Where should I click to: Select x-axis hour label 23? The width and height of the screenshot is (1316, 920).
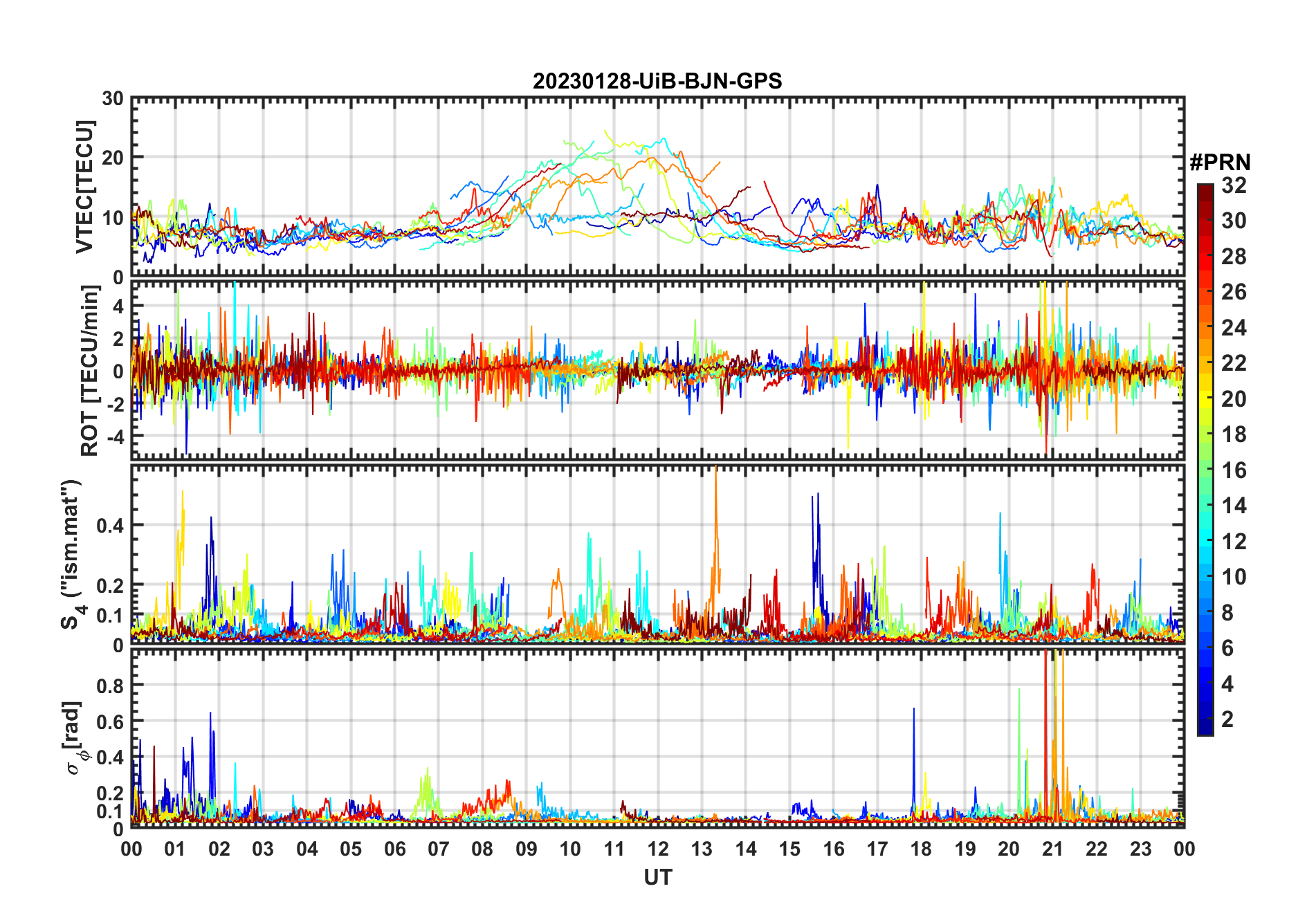point(1140,849)
